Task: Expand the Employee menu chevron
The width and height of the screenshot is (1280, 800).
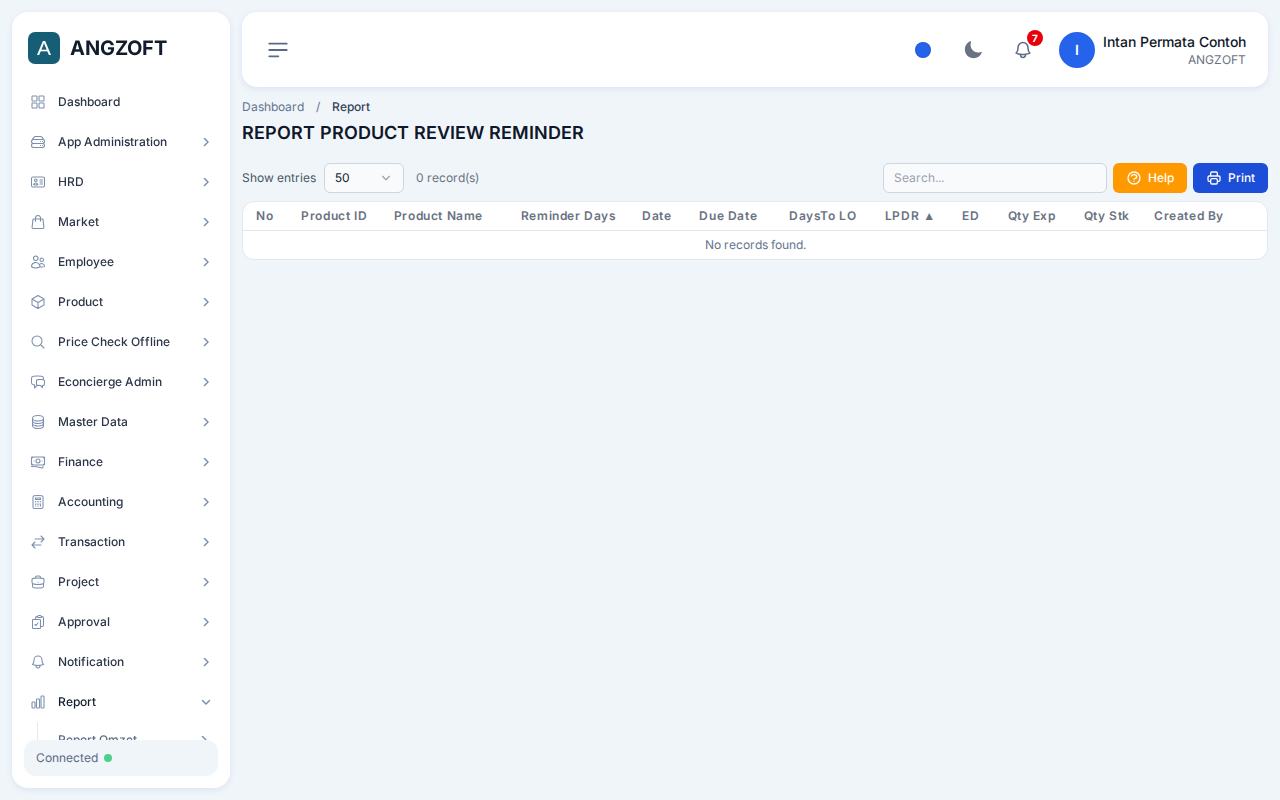Action: tap(206, 262)
